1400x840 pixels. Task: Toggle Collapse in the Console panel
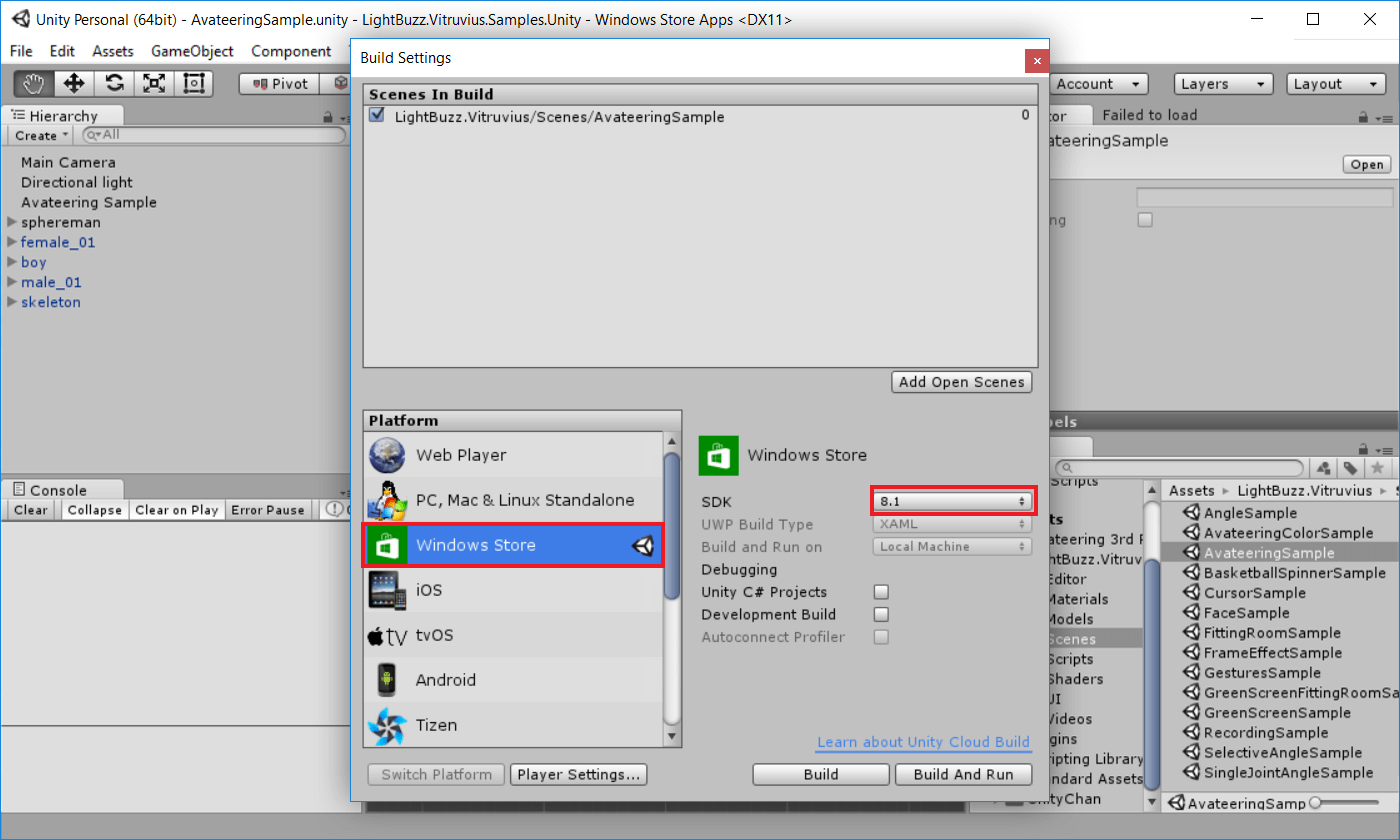point(95,510)
